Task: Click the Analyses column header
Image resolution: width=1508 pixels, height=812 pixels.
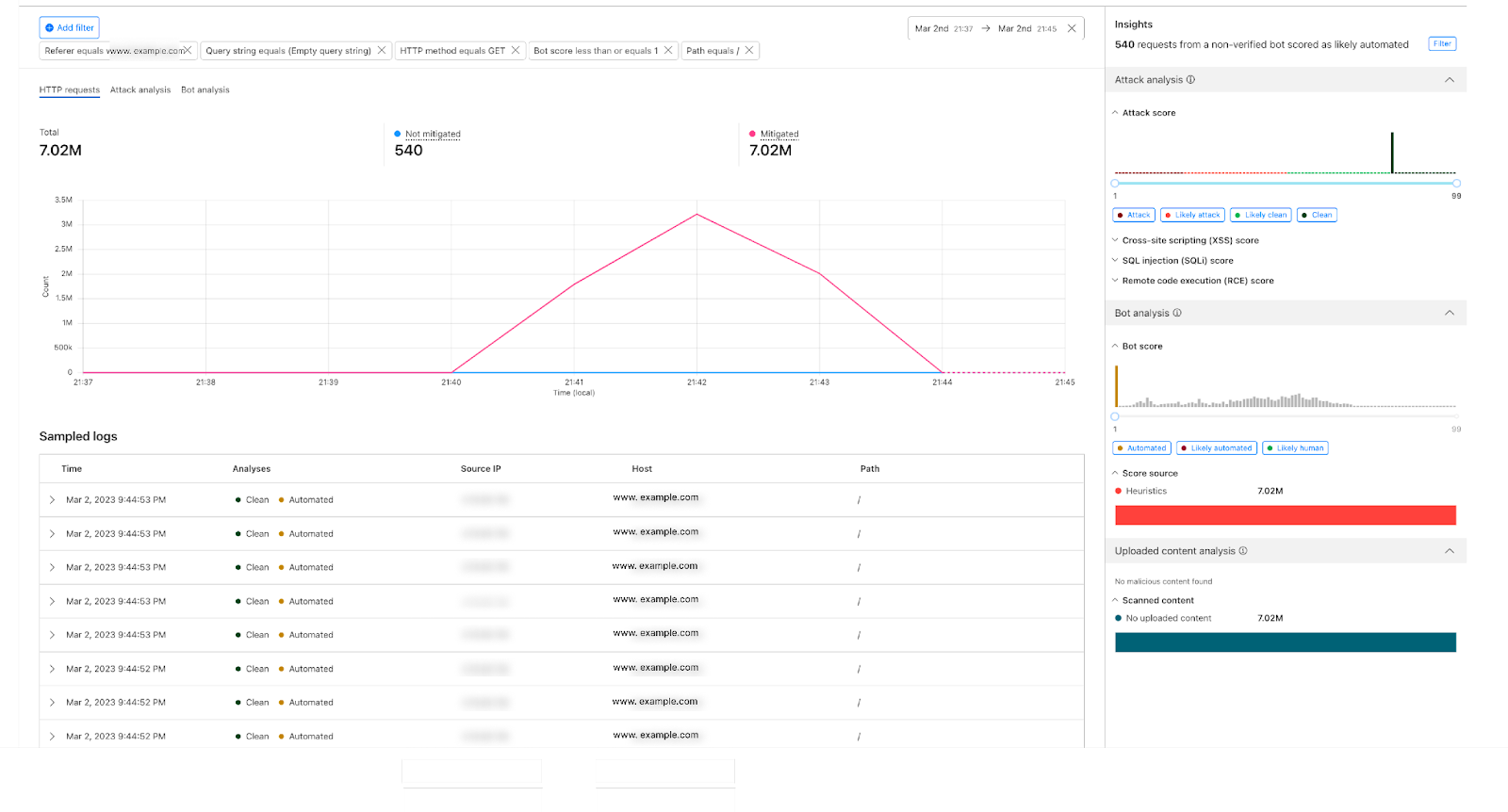Action: [x=252, y=469]
